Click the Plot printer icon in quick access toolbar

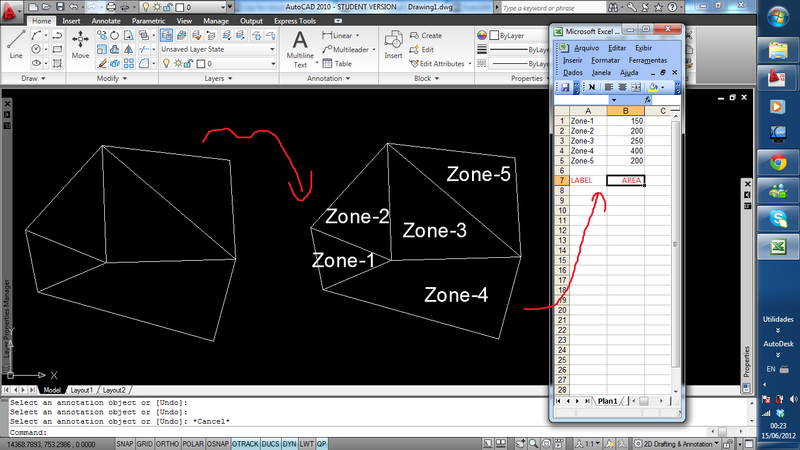[x=111, y=7]
